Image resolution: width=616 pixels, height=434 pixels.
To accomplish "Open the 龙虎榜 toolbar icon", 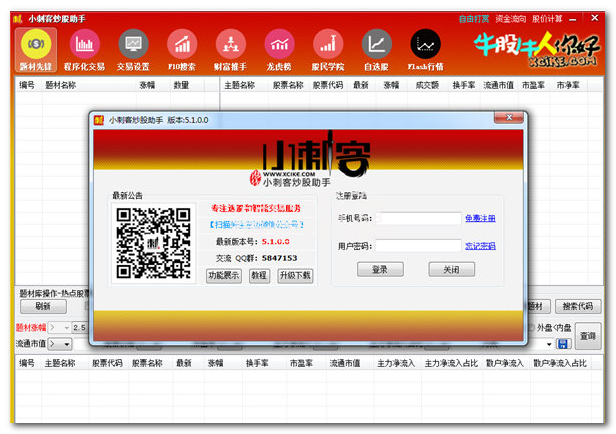I will coord(279,49).
